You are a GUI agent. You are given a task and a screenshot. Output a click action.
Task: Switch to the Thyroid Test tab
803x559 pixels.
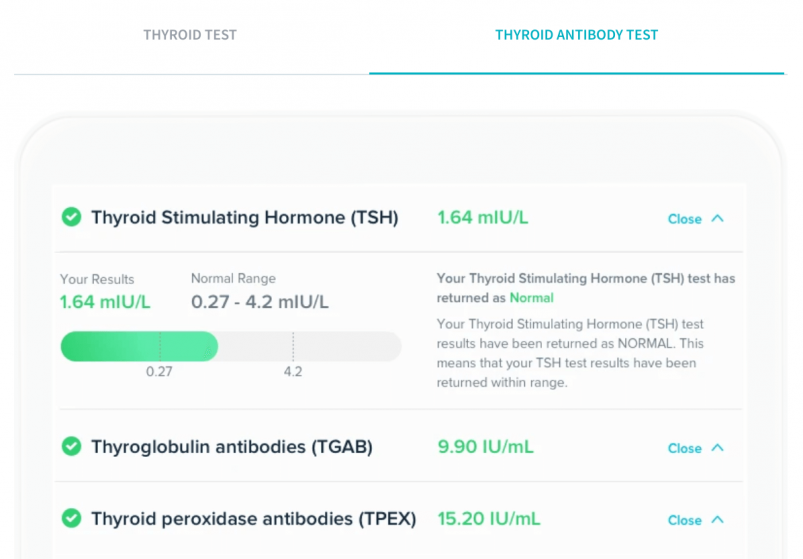(x=190, y=35)
